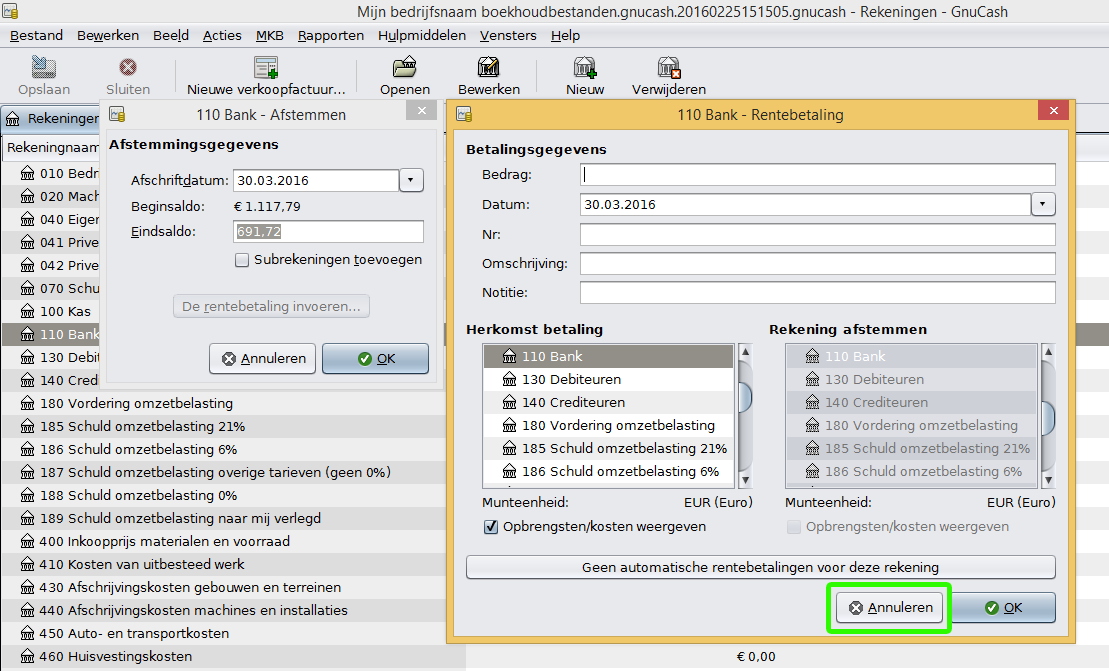
Task: Click the Nieuw account icon
Action: click(585, 67)
